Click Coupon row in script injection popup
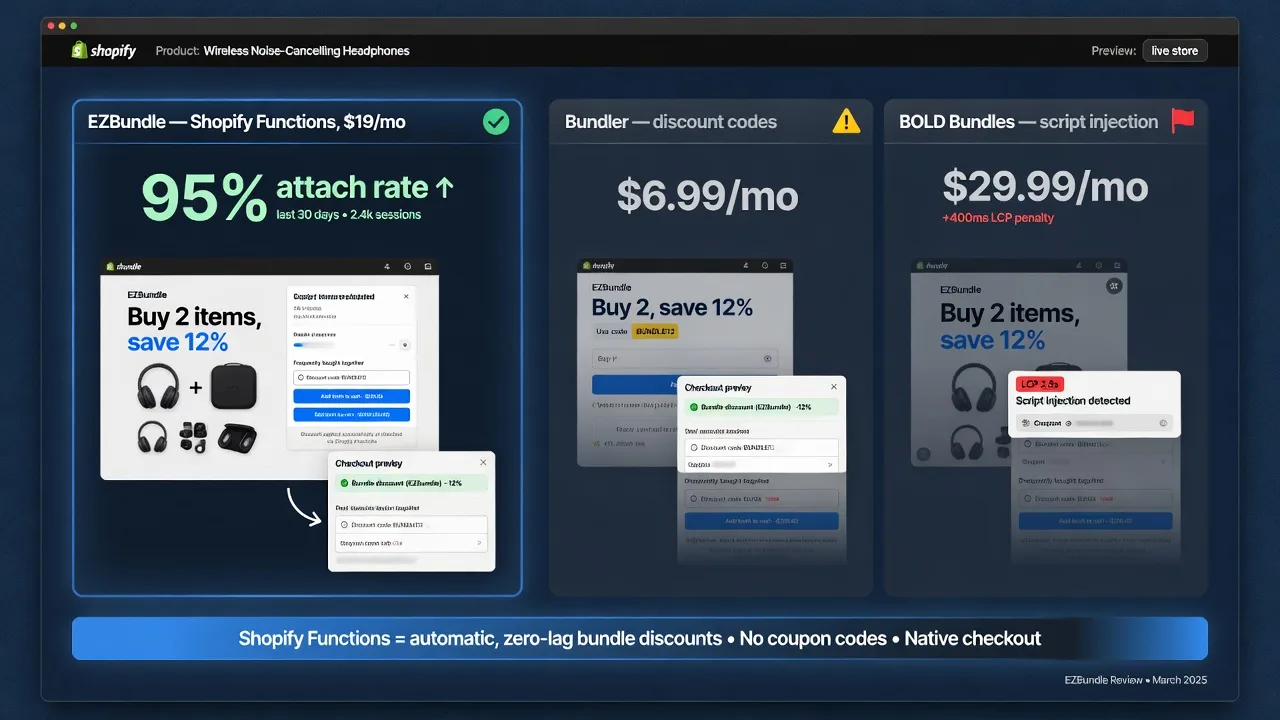The image size is (1280, 720). click(1095, 423)
